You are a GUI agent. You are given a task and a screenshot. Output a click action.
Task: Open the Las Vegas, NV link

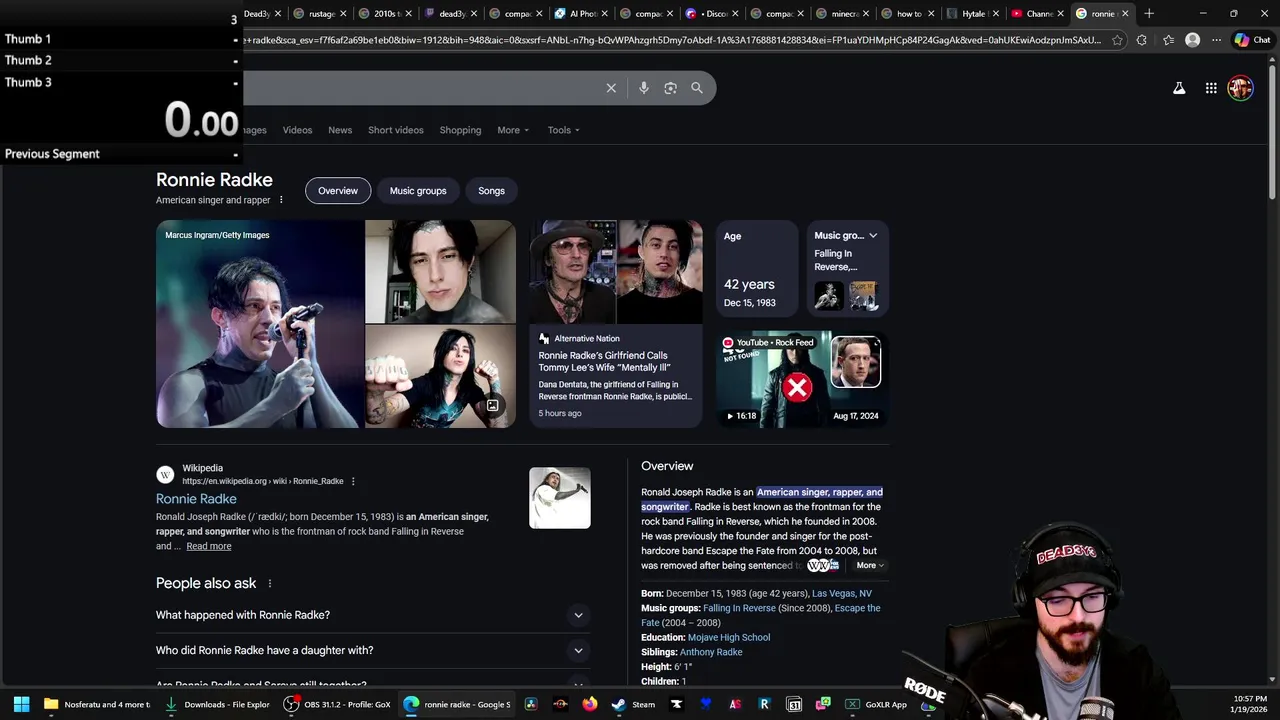pos(842,594)
